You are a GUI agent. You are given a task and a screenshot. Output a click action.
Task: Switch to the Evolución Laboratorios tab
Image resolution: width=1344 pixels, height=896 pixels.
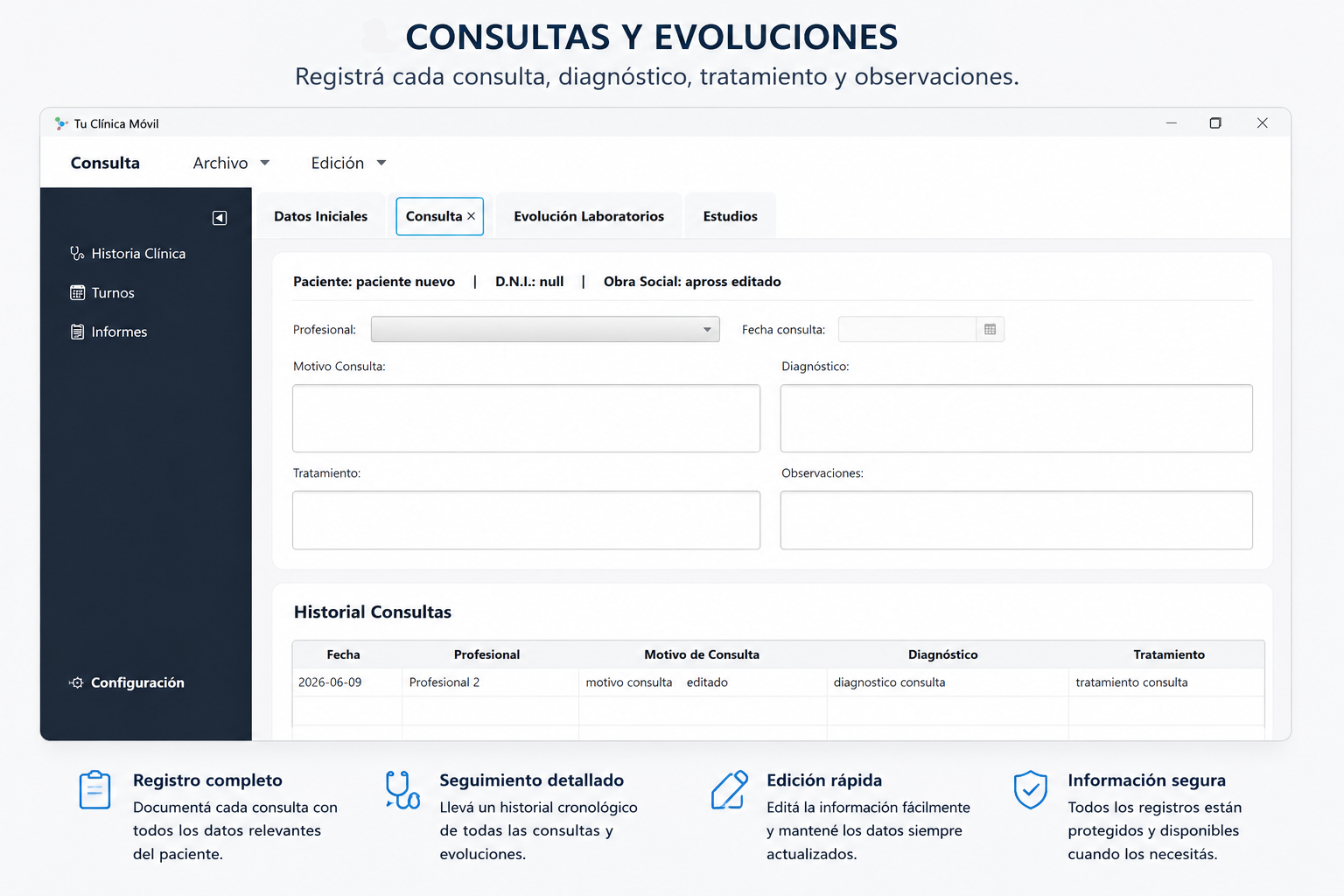[589, 216]
